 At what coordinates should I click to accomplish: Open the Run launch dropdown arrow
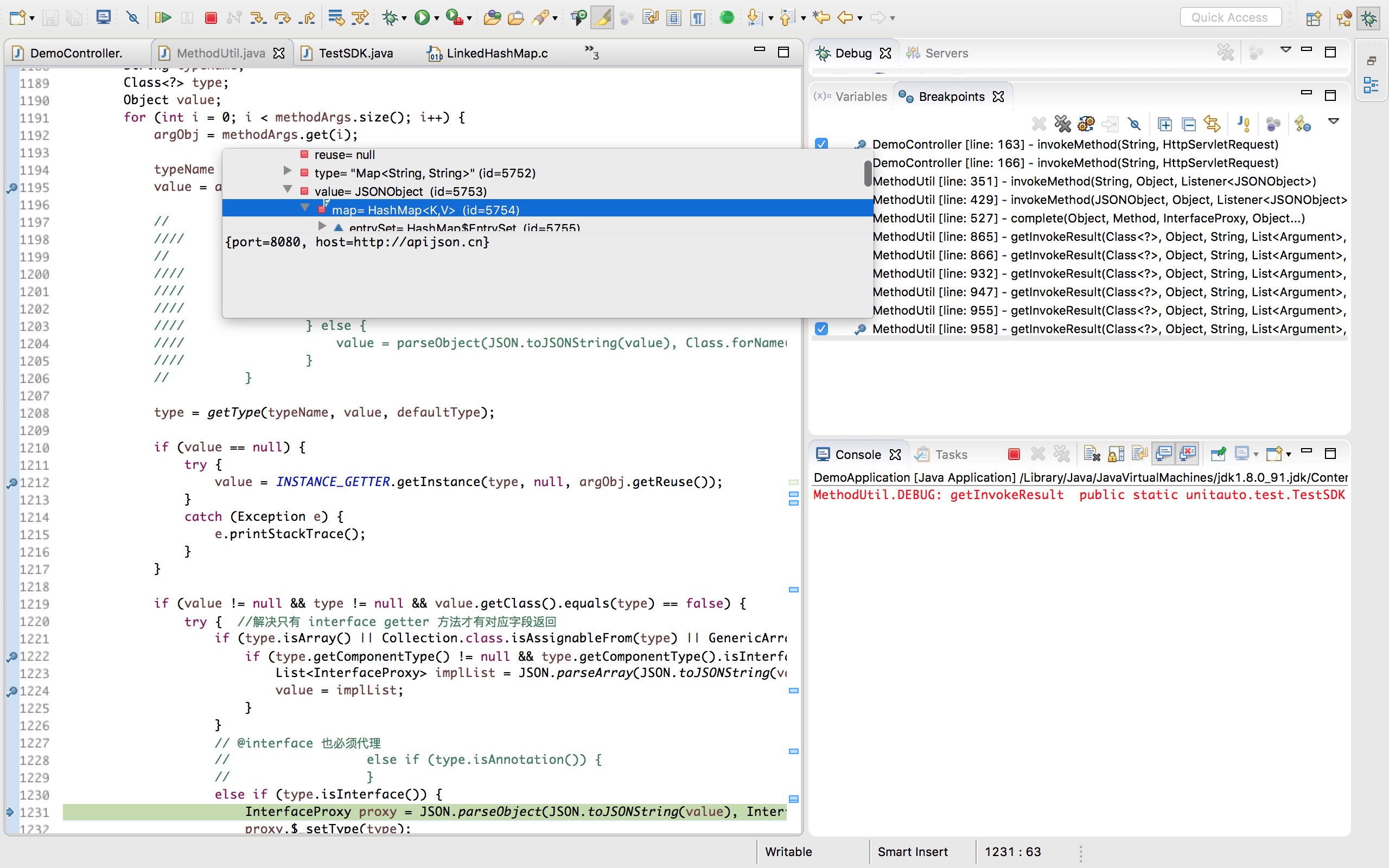[x=436, y=18]
